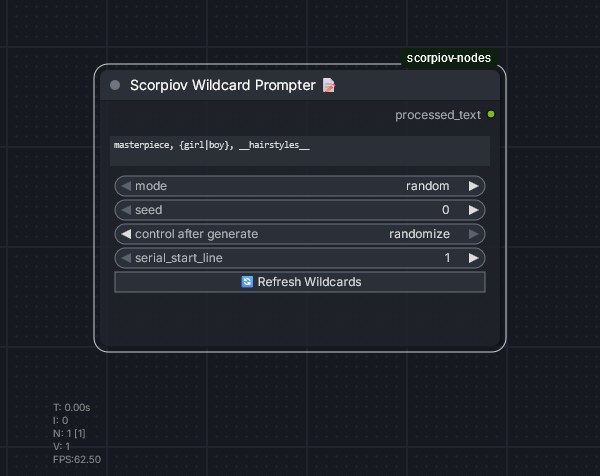Click the seed value field
Screen dimensions: 600x476
click(300, 210)
